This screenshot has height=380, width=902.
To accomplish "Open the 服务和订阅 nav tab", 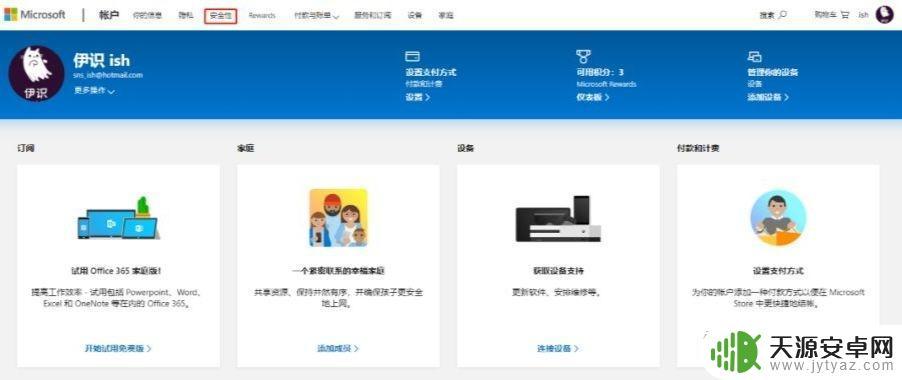I will (373, 16).
